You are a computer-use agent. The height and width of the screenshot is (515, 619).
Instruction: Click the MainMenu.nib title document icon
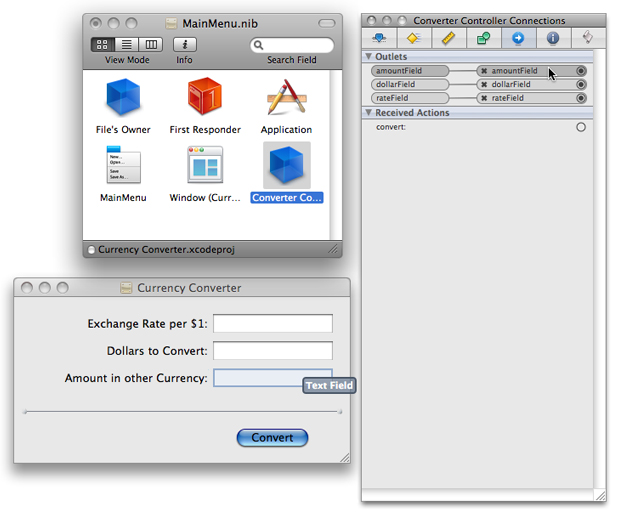(x=171, y=23)
